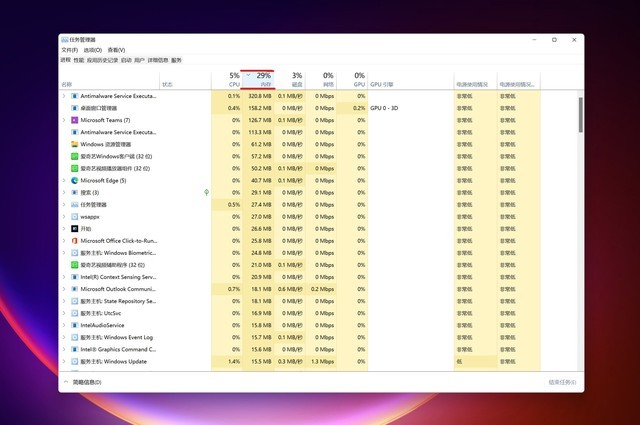The image size is (640, 425).
Task: Click the Microsoft Teams process icon
Action: [74, 120]
